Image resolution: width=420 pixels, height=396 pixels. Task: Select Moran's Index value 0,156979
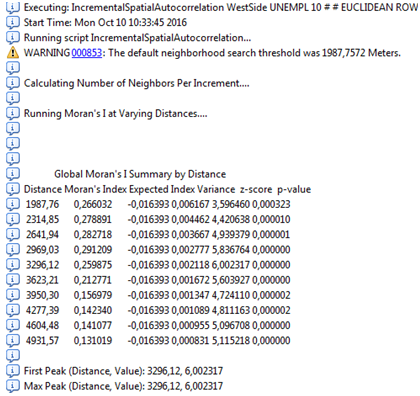(93, 295)
